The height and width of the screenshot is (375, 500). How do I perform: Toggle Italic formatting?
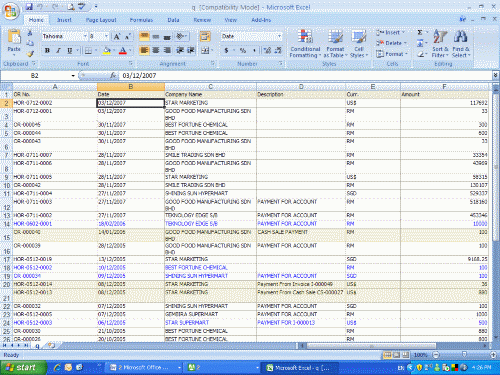pyautogui.click(x=58, y=51)
